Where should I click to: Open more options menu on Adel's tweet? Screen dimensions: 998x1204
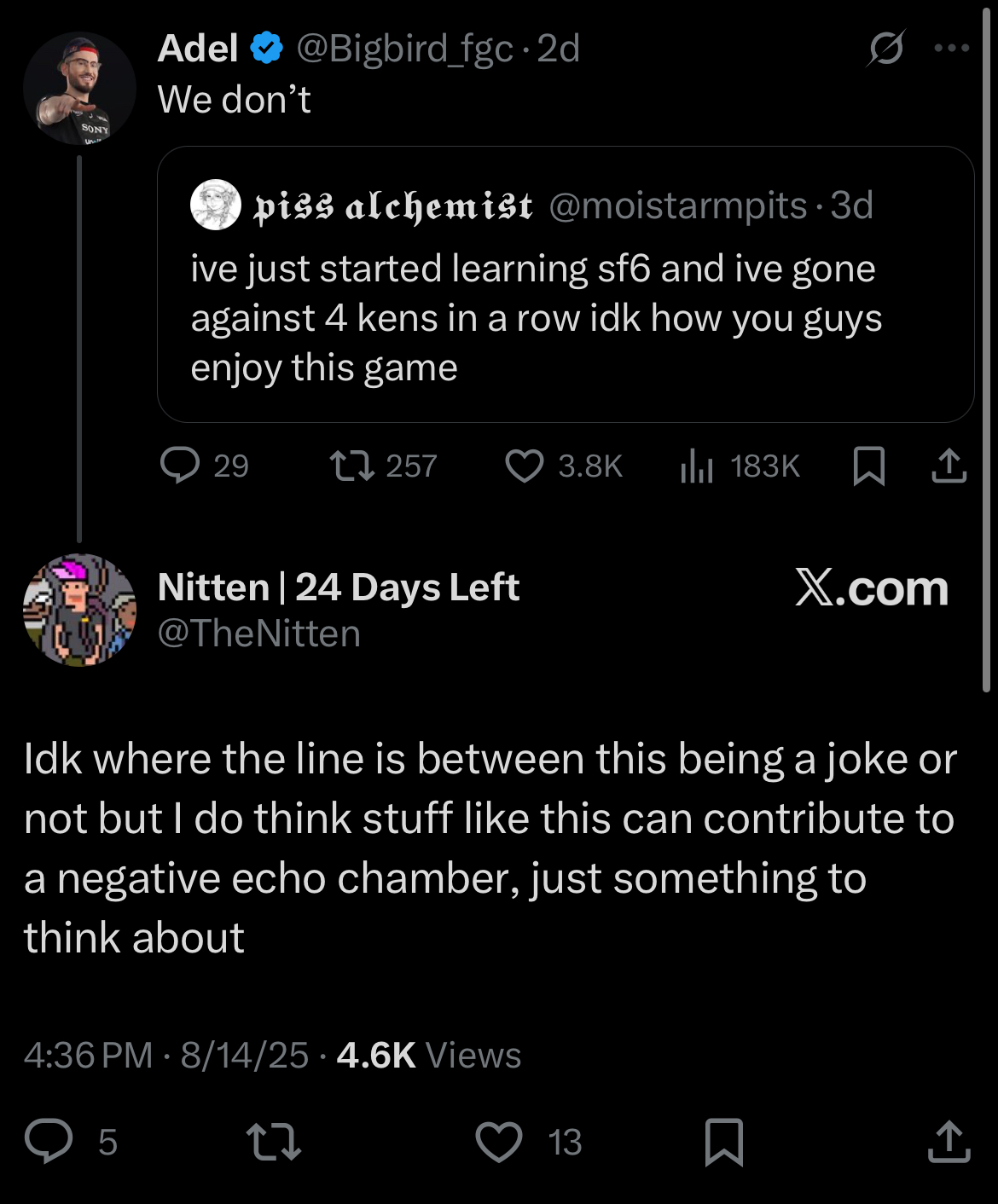[951, 48]
